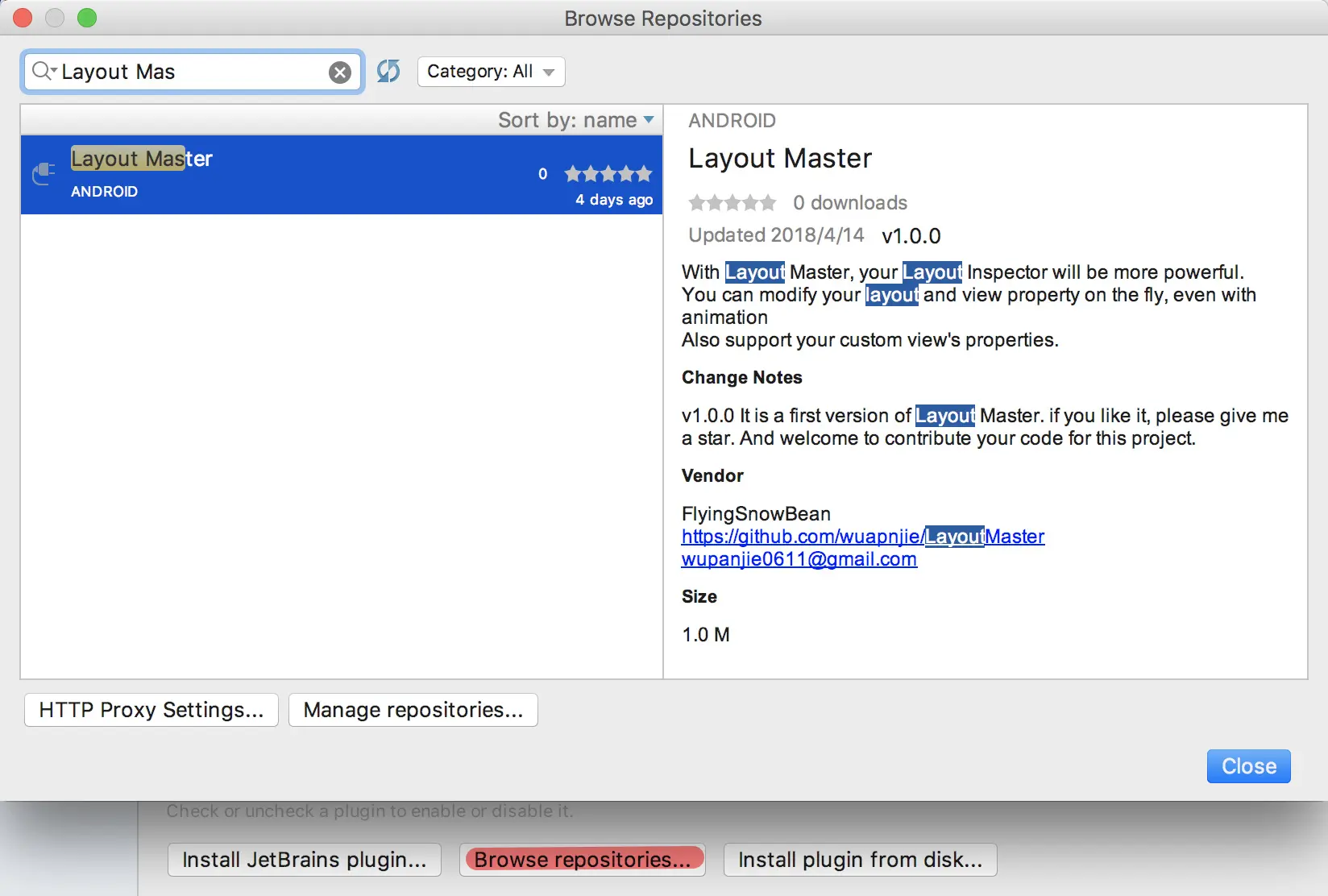Click the green macOS zoom window button
This screenshot has width=1328, height=896.
87,18
